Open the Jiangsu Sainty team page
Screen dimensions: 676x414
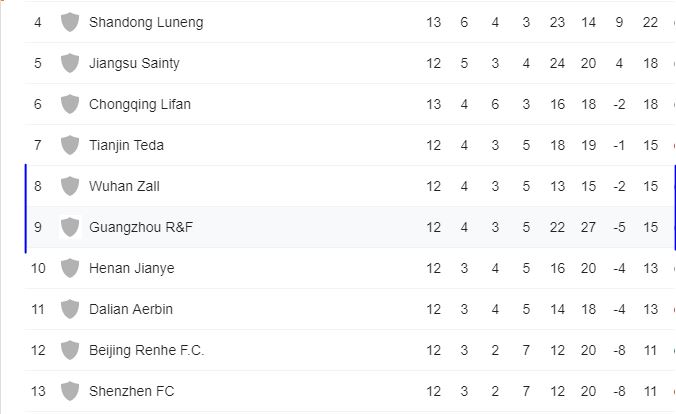[134, 63]
